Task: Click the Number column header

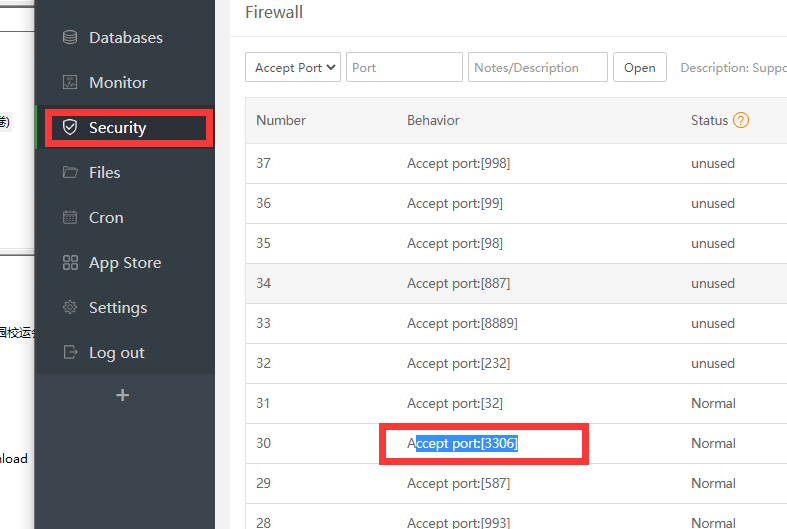Action: click(x=281, y=120)
